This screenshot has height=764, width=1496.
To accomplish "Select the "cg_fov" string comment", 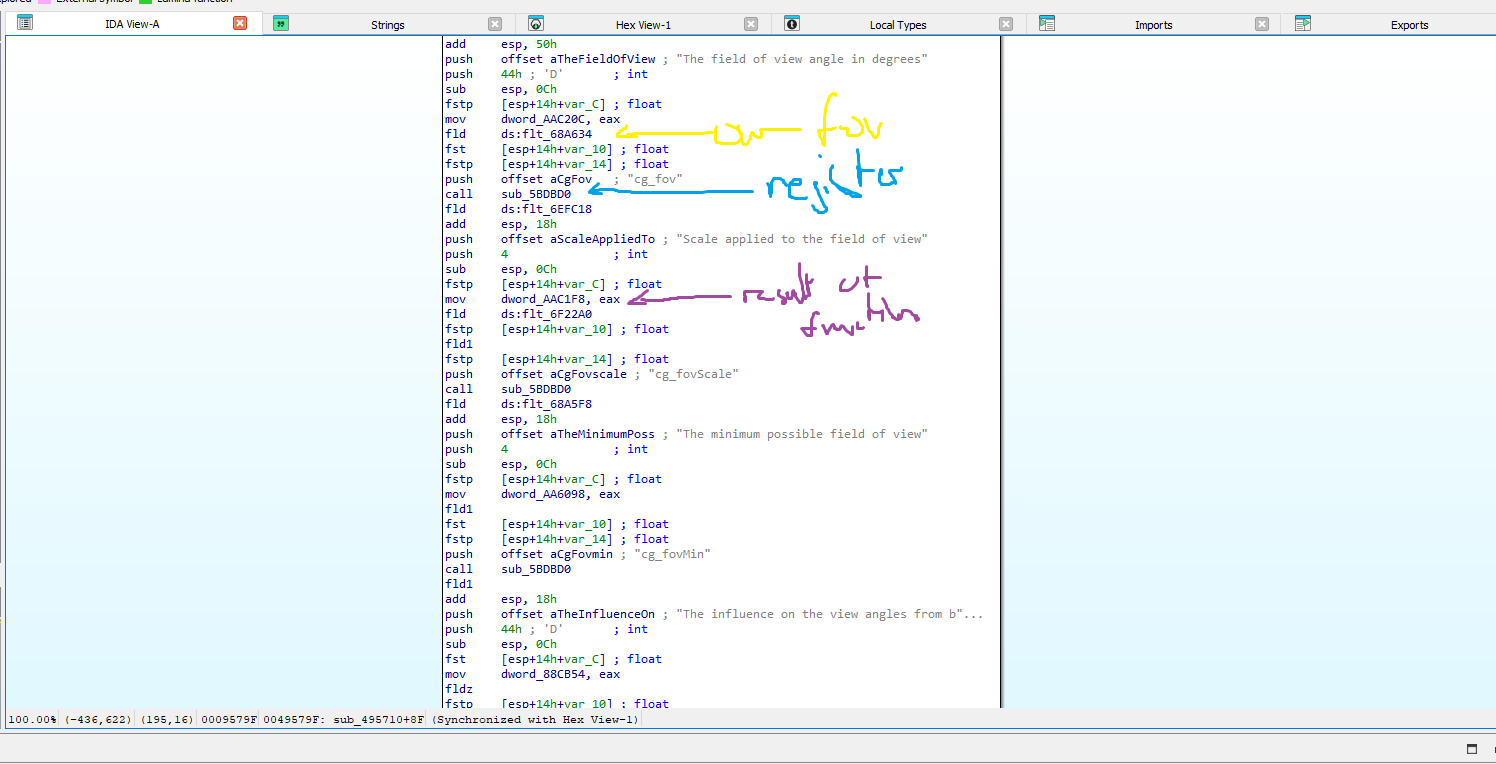I will [x=654, y=179].
